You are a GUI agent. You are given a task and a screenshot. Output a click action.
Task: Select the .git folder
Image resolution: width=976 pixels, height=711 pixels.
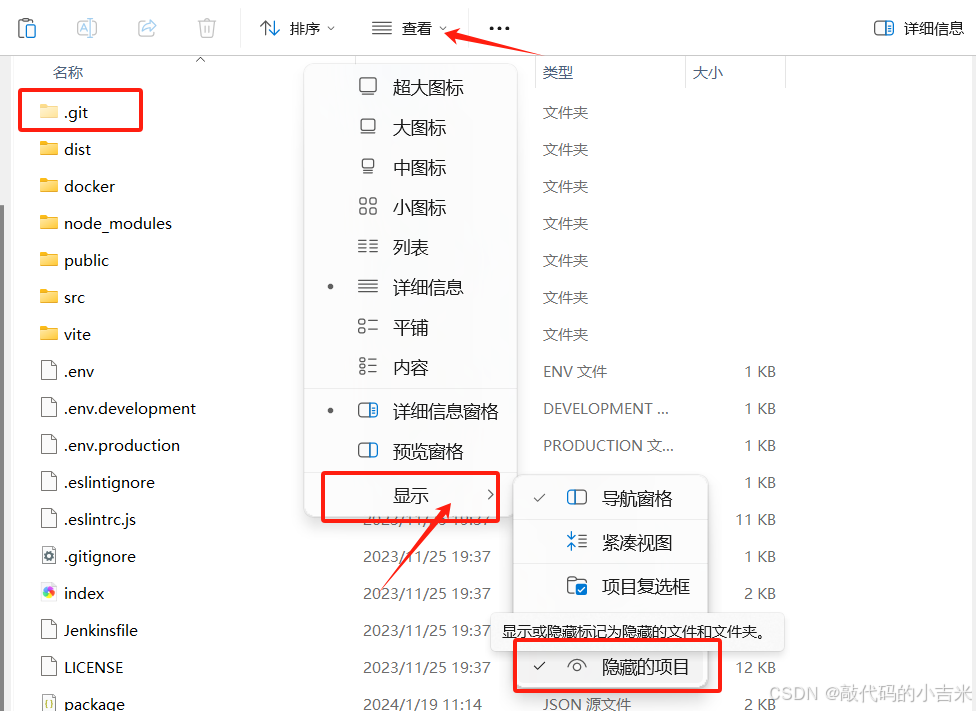tap(64, 113)
